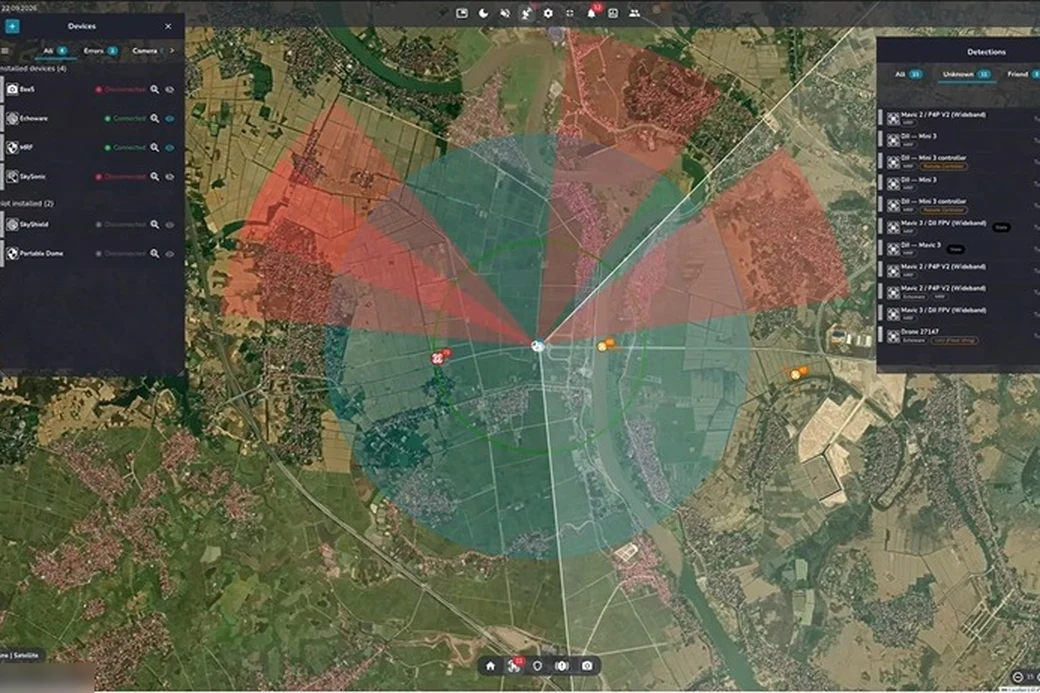
Task: Open notifications with the bell icon
Action: [591, 13]
